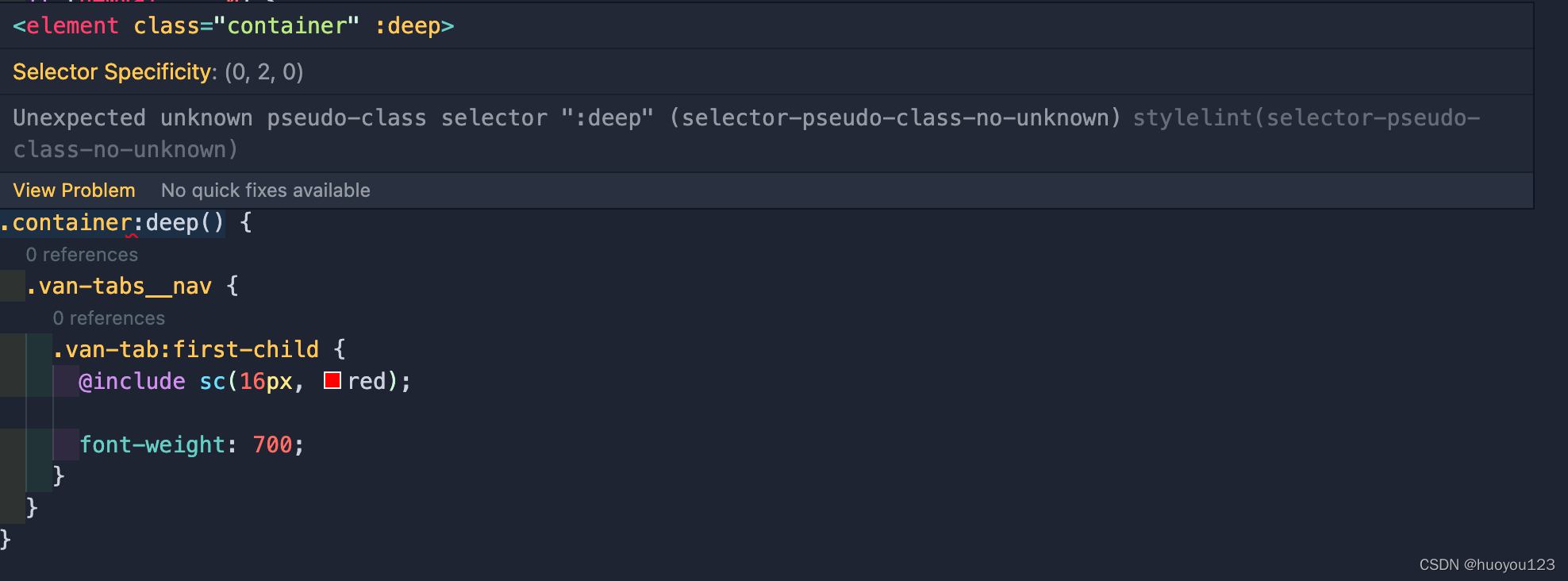Click the font-weight property name
This screenshot has width=1568, height=581.
tap(155, 444)
